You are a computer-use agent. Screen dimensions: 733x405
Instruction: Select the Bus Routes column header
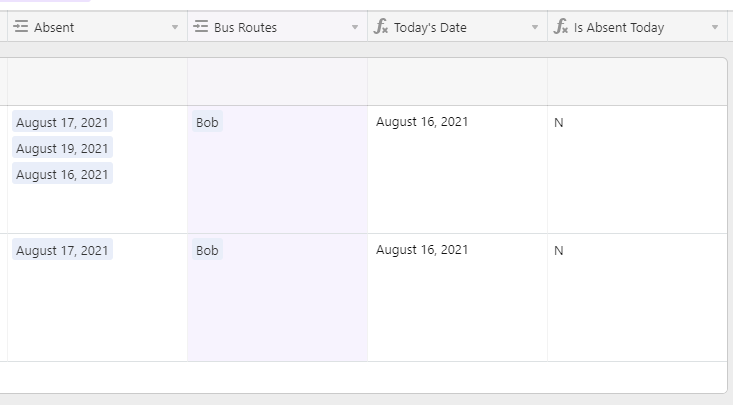tap(277, 27)
